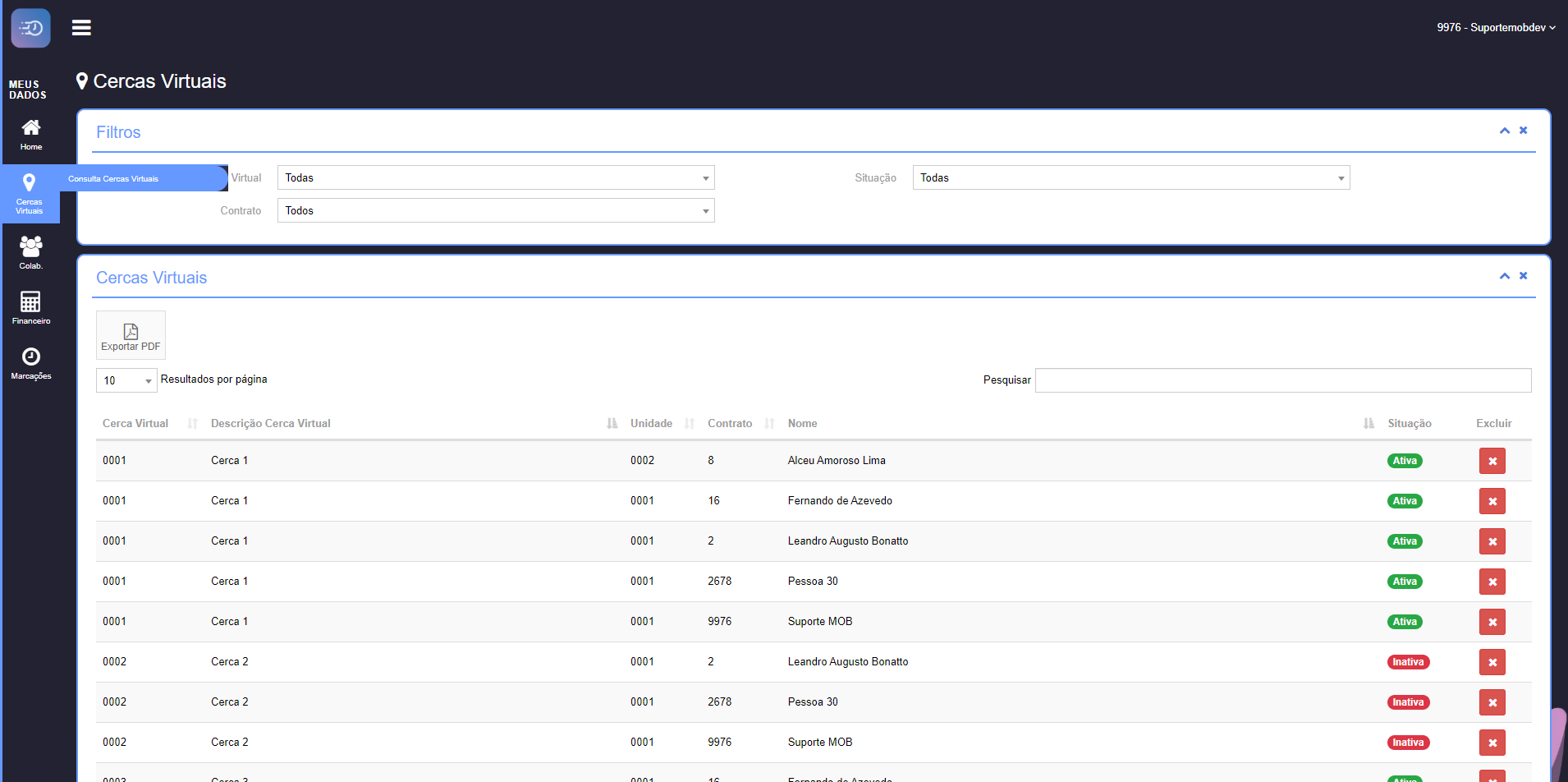Screen dimensions: 1568x782
Task: Collapse the Cercas Virtuais panel
Action: [x=1505, y=276]
